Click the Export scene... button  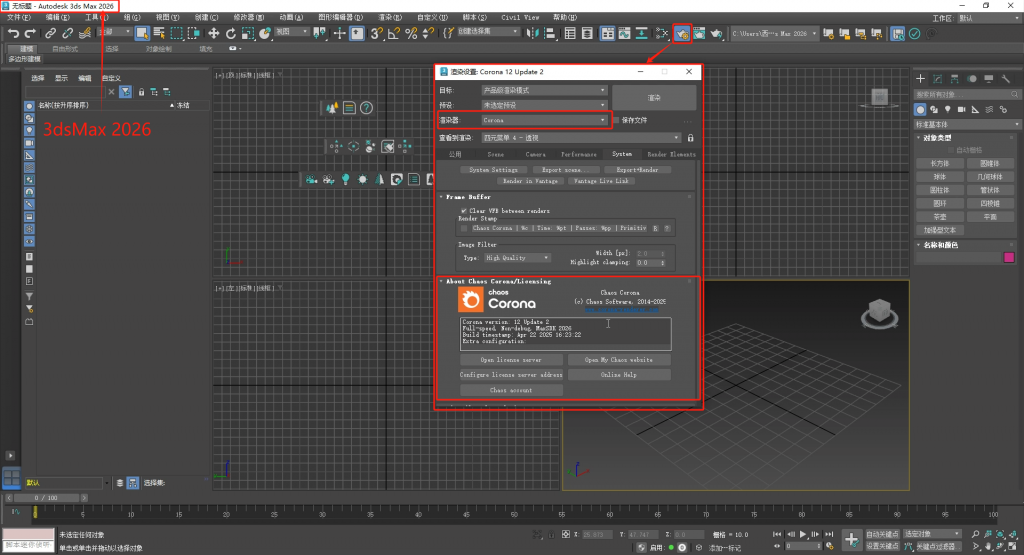coord(566,170)
